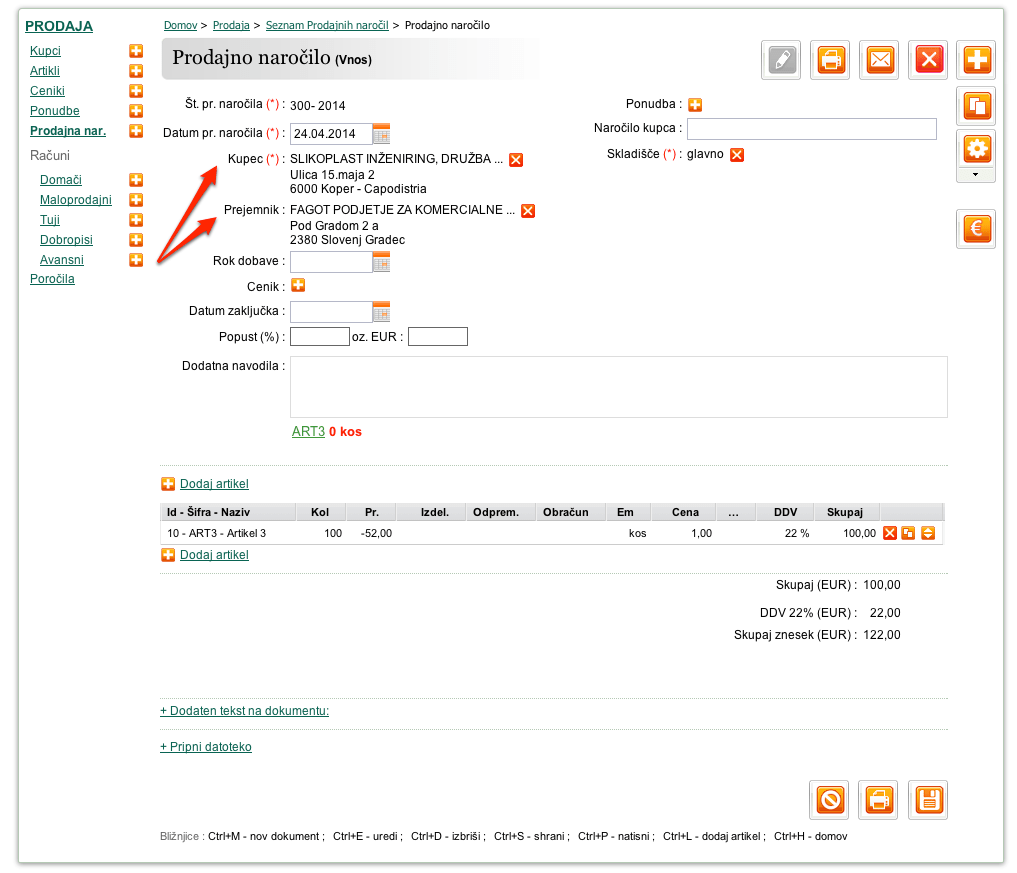The image size is (1017, 873).
Task: Delete document with top red X icon
Action: tap(929, 60)
